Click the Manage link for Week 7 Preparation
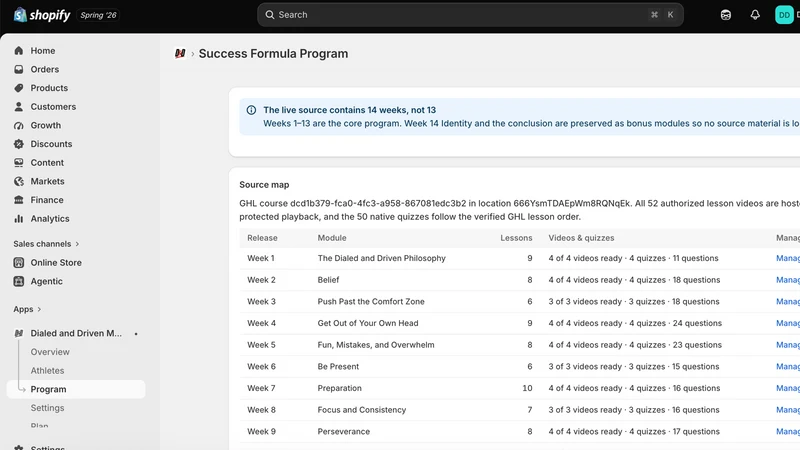 788,388
